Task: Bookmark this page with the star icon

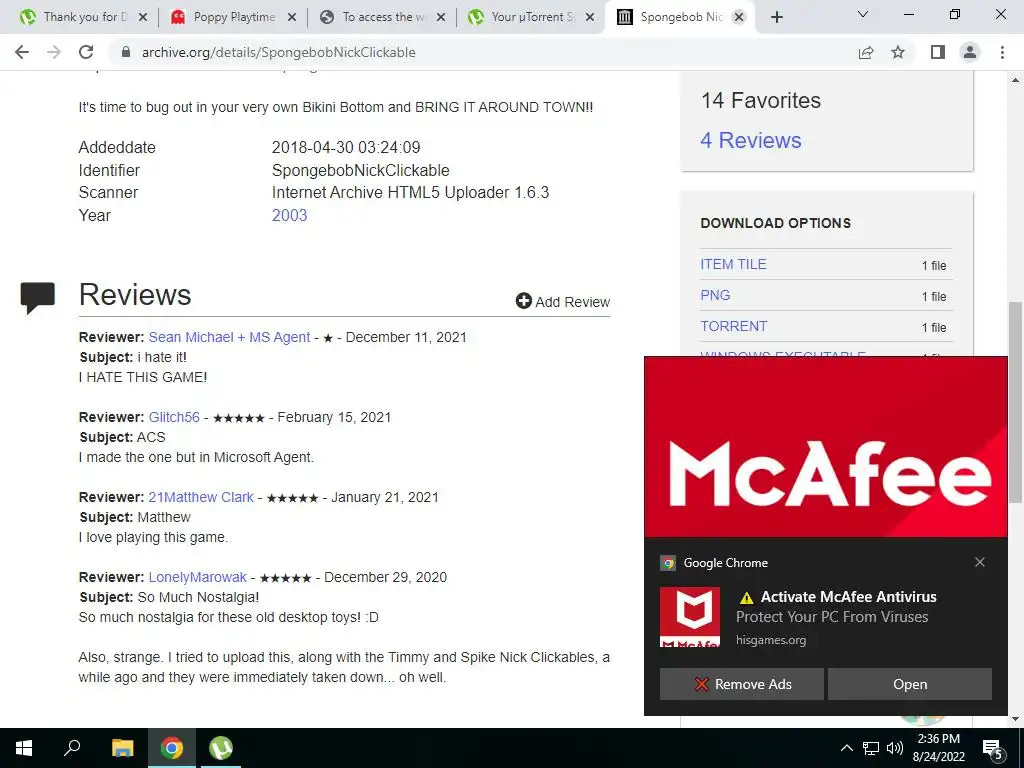Action: [898, 52]
